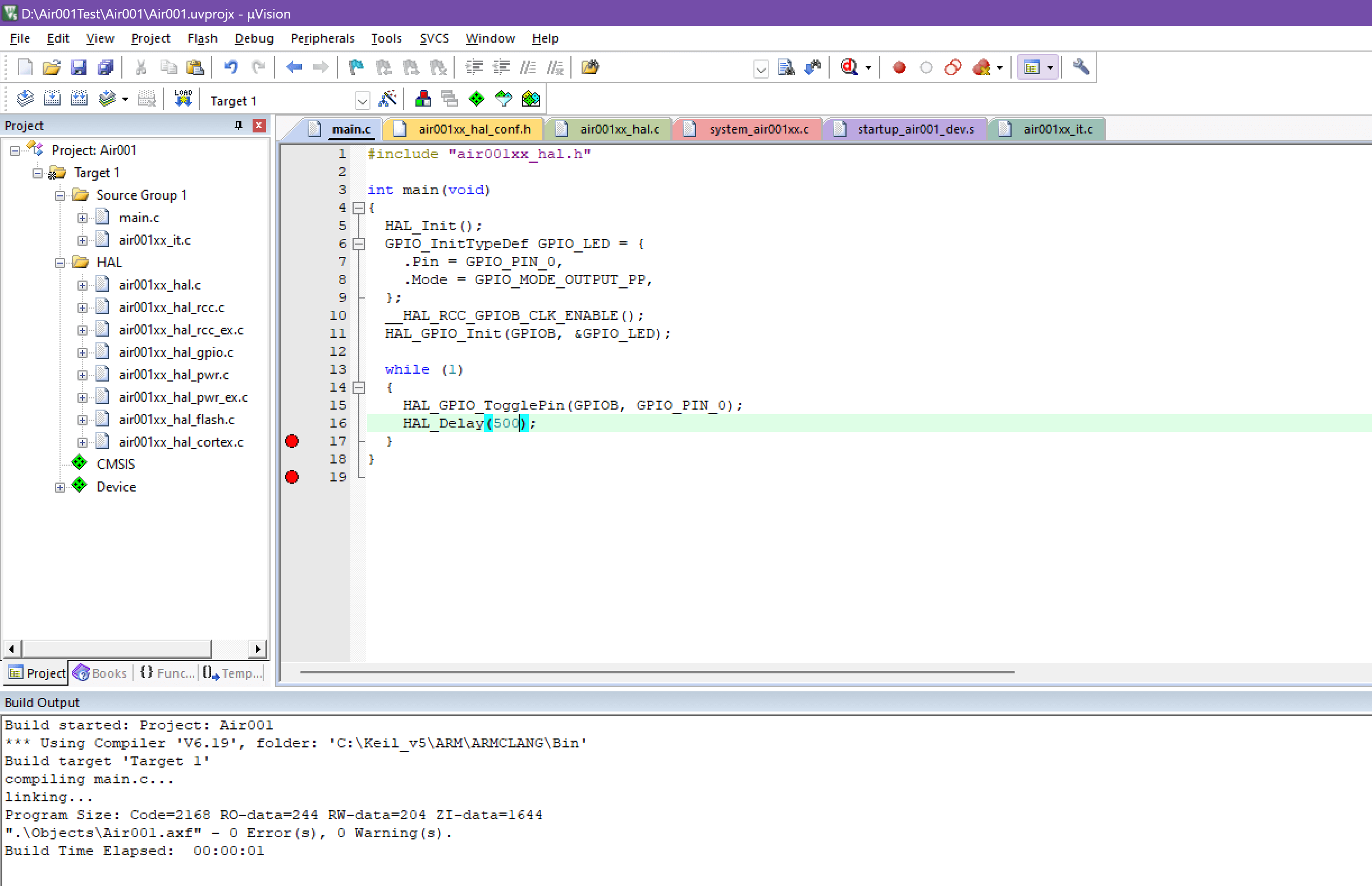Remove the breakpoint on line 19

point(292,477)
